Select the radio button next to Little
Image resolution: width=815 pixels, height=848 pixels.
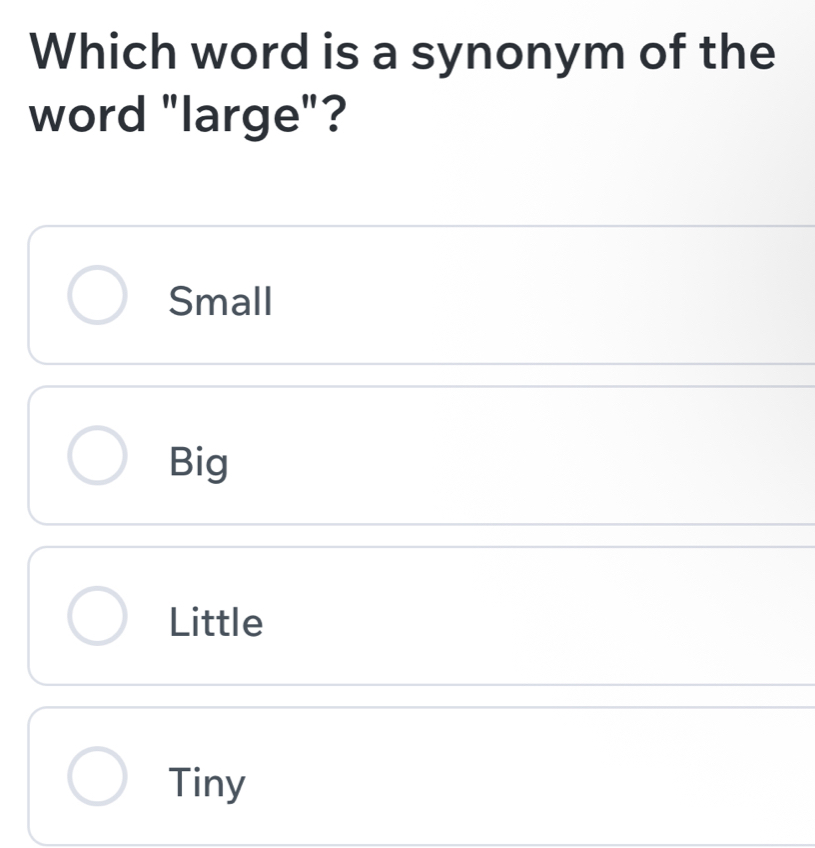[x=96, y=618]
